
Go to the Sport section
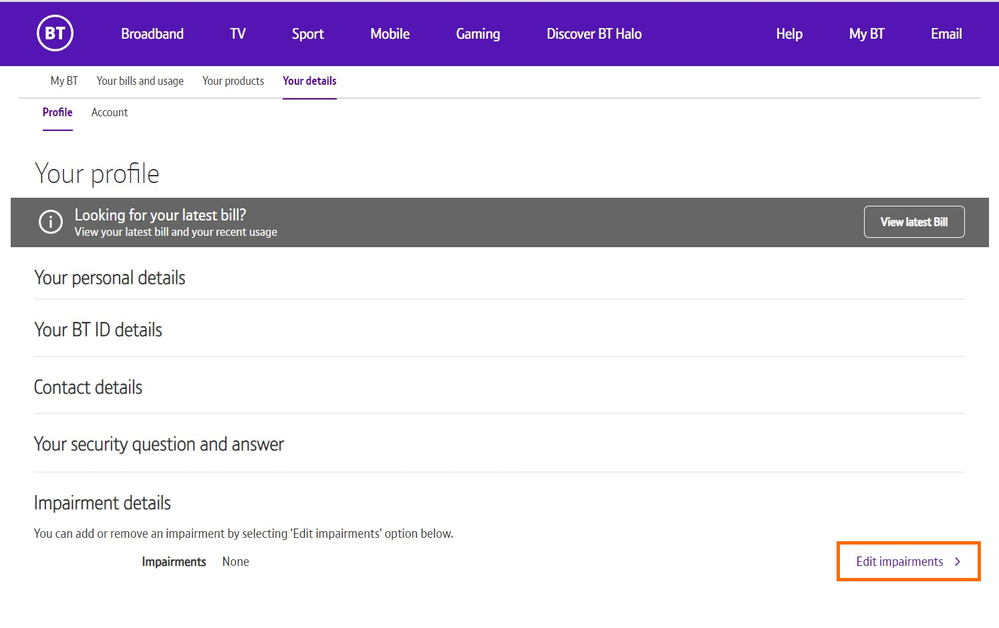[307, 34]
